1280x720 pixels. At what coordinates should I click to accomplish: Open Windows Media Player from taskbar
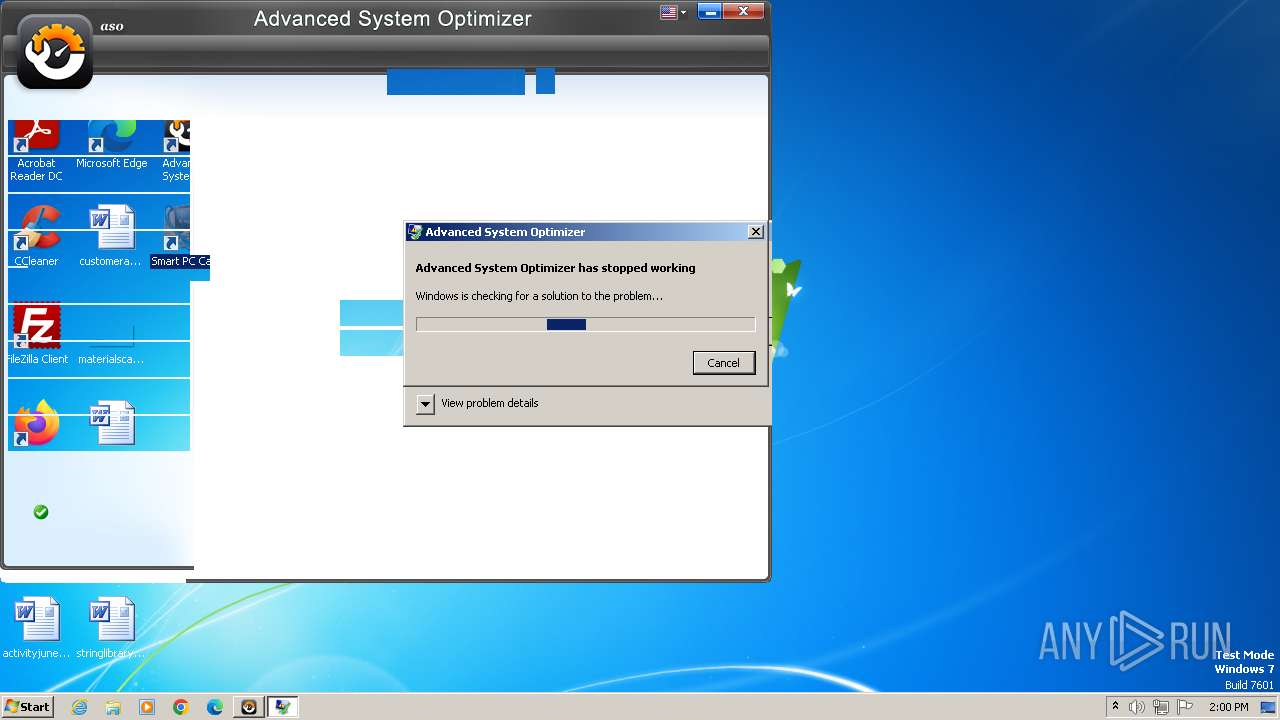pos(147,707)
